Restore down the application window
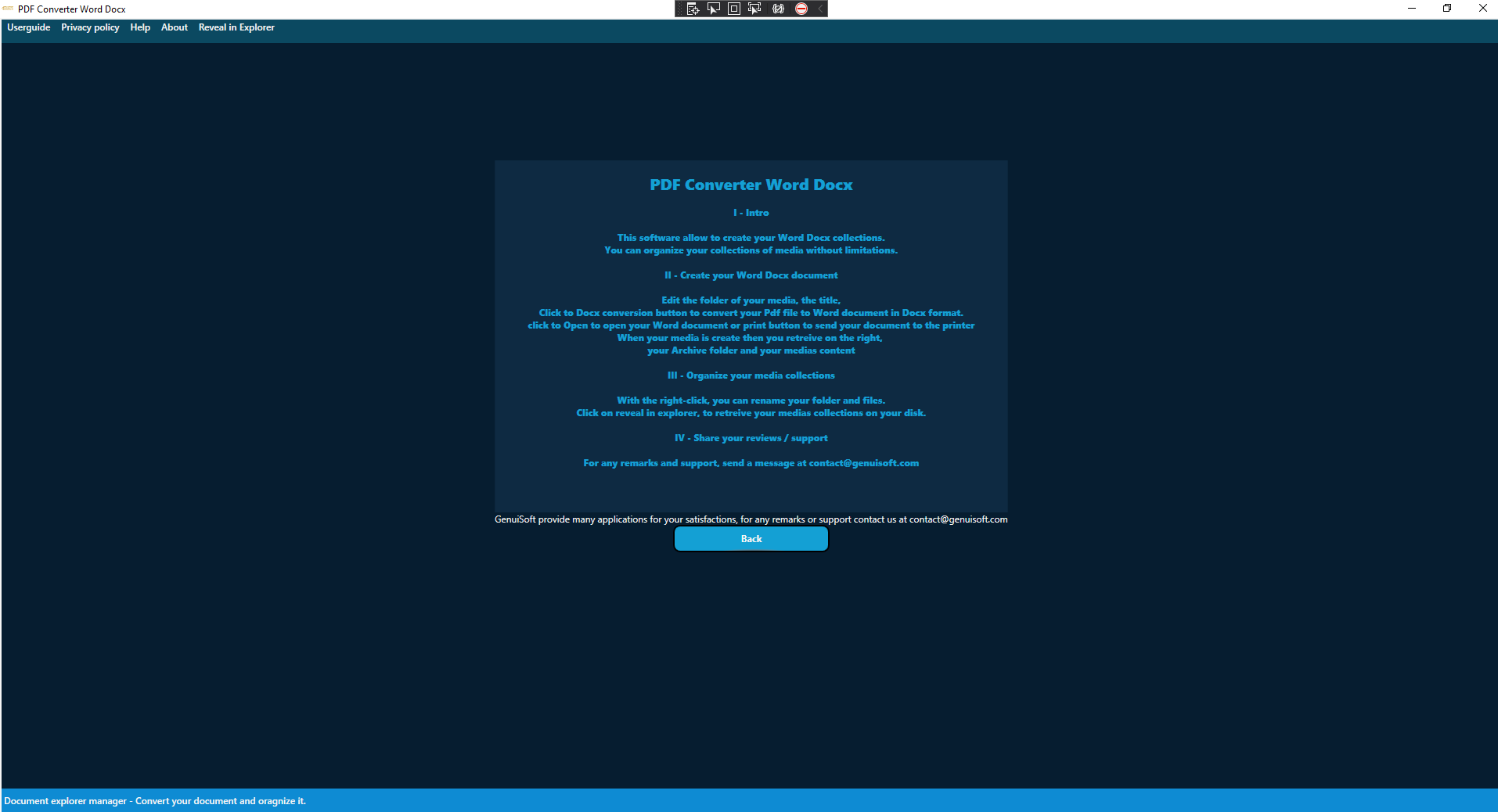The height and width of the screenshot is (812, 1498). coord(1447,9)
